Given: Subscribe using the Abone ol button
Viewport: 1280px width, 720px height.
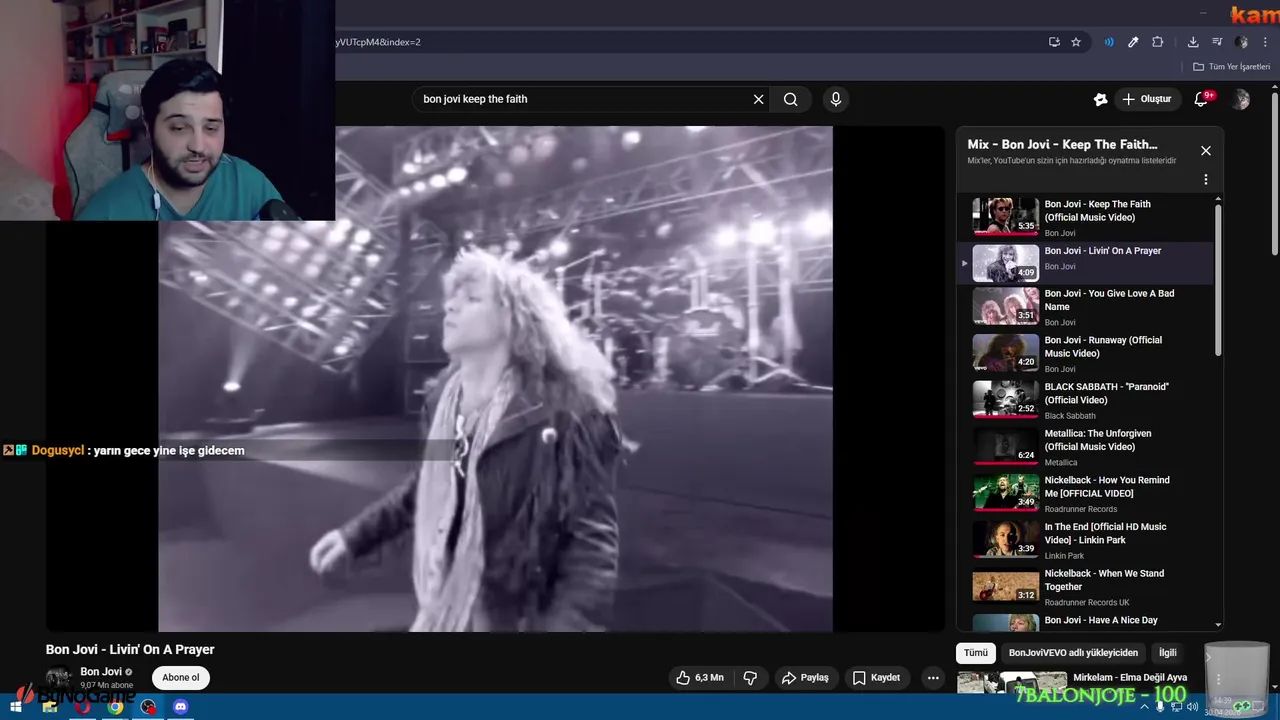Looking at the screenshot, I should (x=181, y=677).
